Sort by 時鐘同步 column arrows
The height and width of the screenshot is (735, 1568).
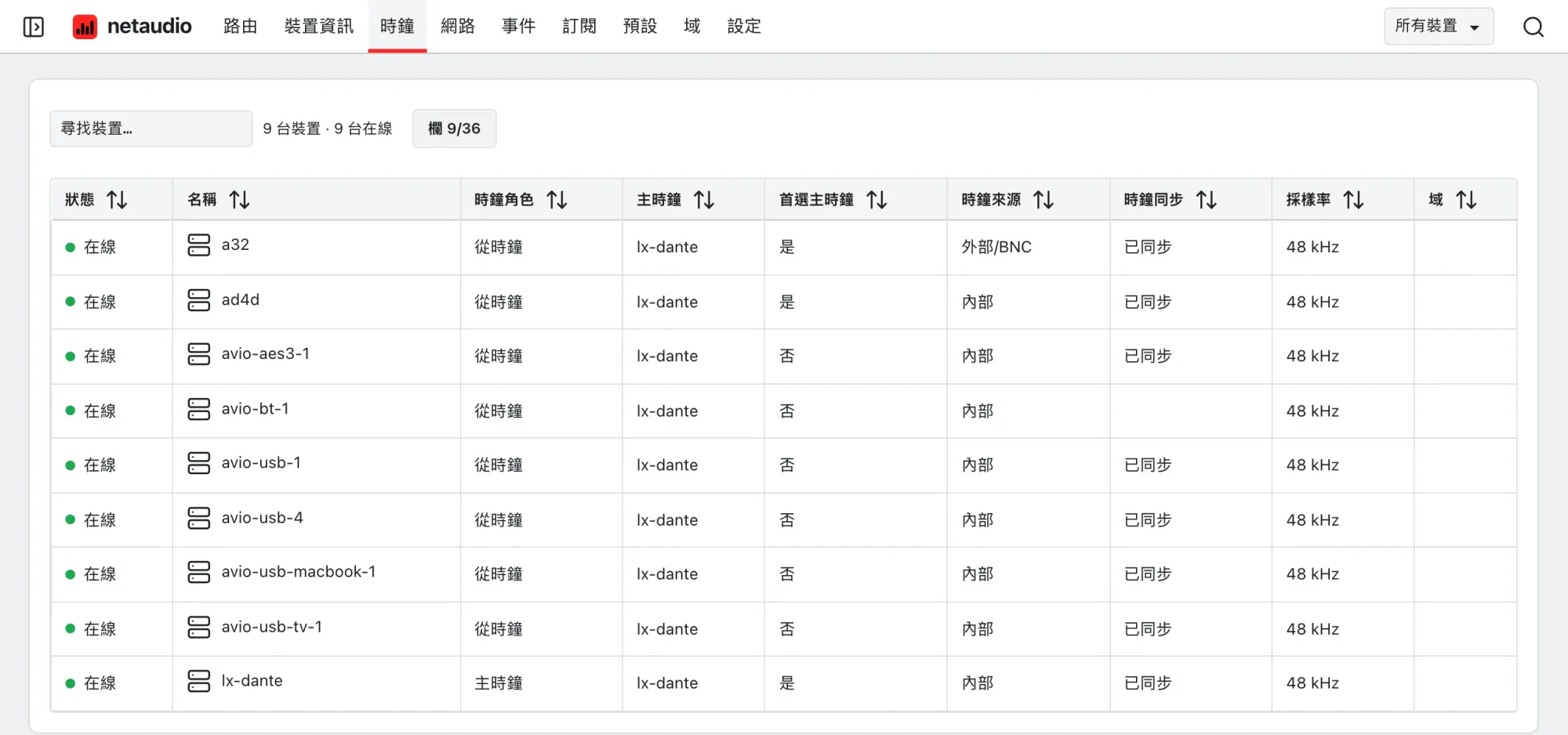[1207, 200]
